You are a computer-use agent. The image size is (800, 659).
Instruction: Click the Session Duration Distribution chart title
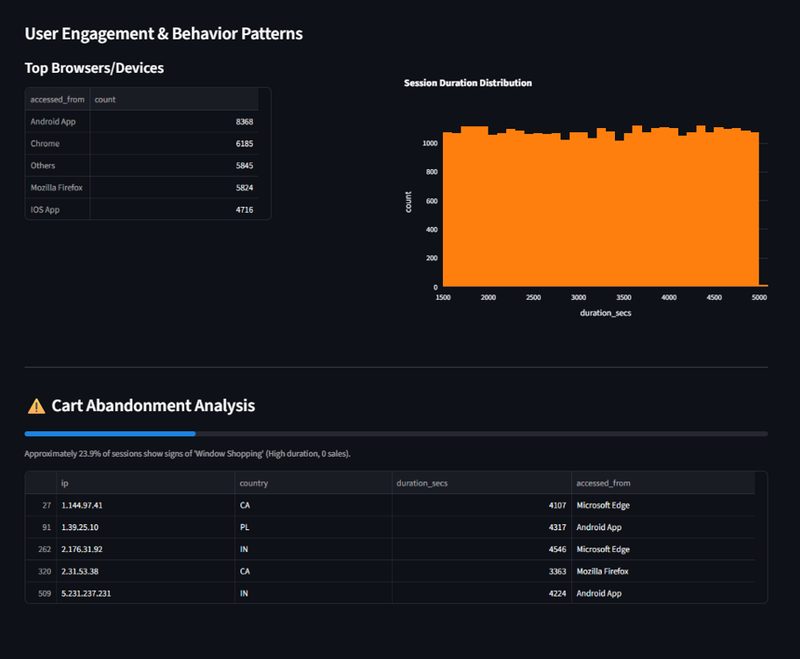tap(467, 83)
